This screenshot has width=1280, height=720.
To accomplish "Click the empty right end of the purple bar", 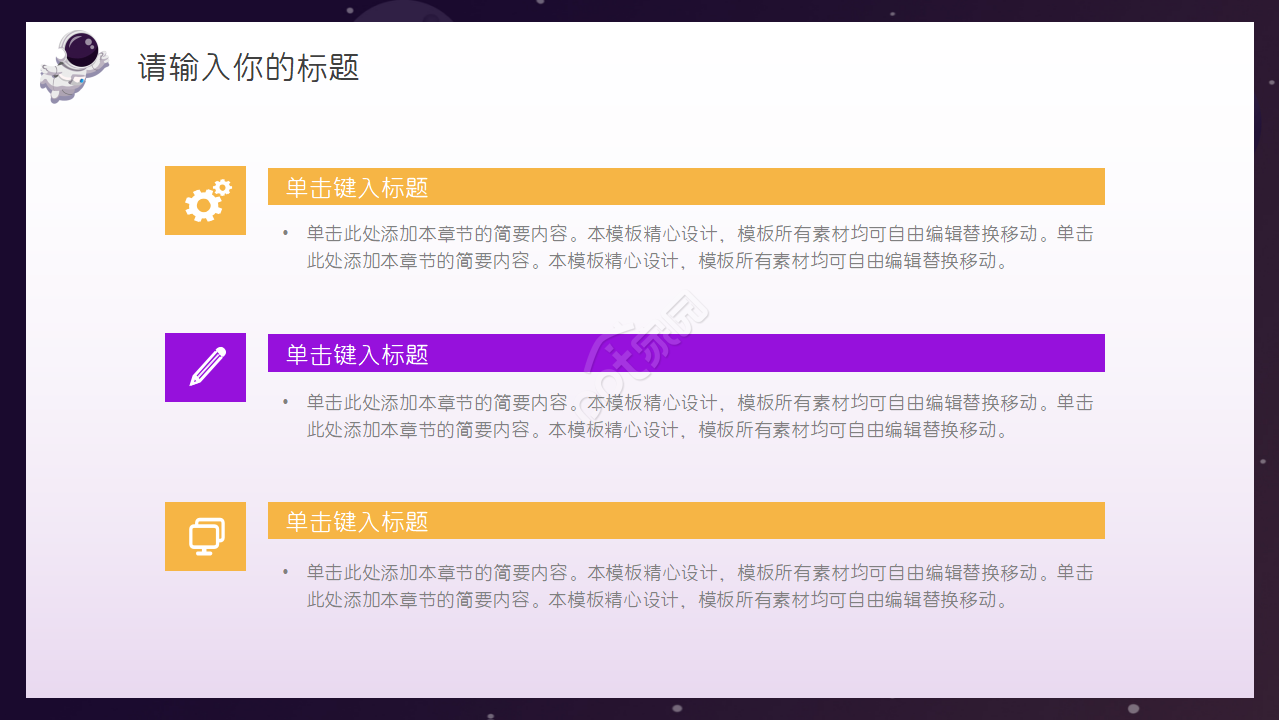I will tap(1000, 354).
